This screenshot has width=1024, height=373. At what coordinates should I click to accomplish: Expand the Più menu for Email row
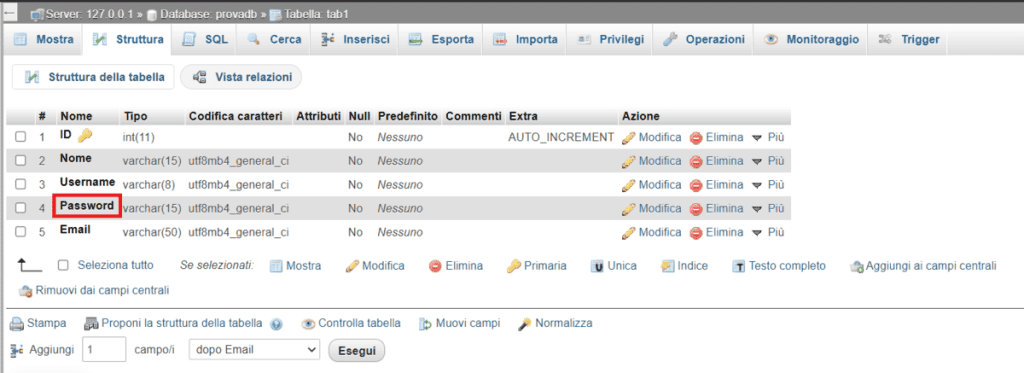pos(767,232)
